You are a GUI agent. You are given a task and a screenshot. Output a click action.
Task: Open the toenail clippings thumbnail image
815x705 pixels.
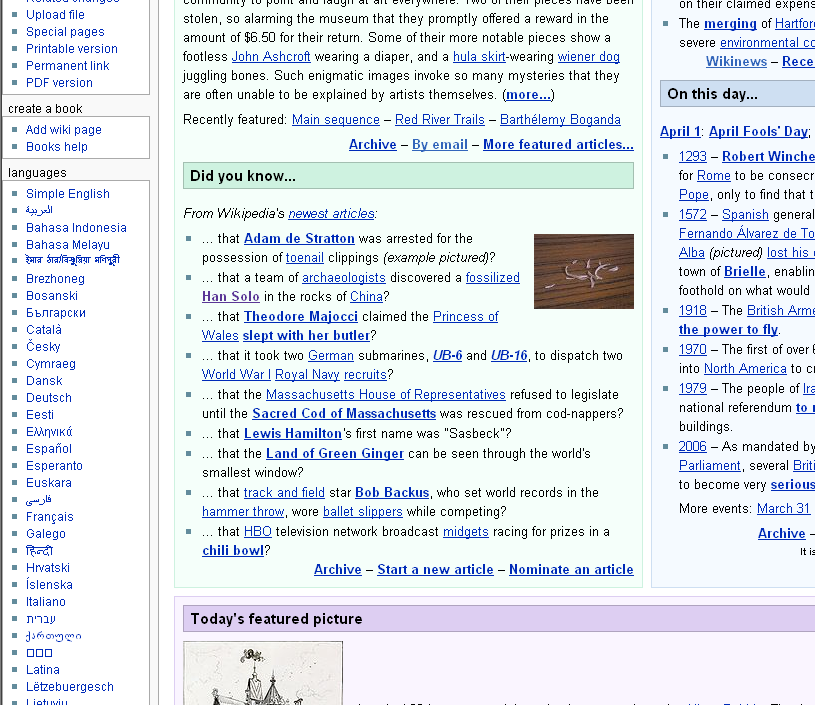pyautogui.click(x=584, y=271)
